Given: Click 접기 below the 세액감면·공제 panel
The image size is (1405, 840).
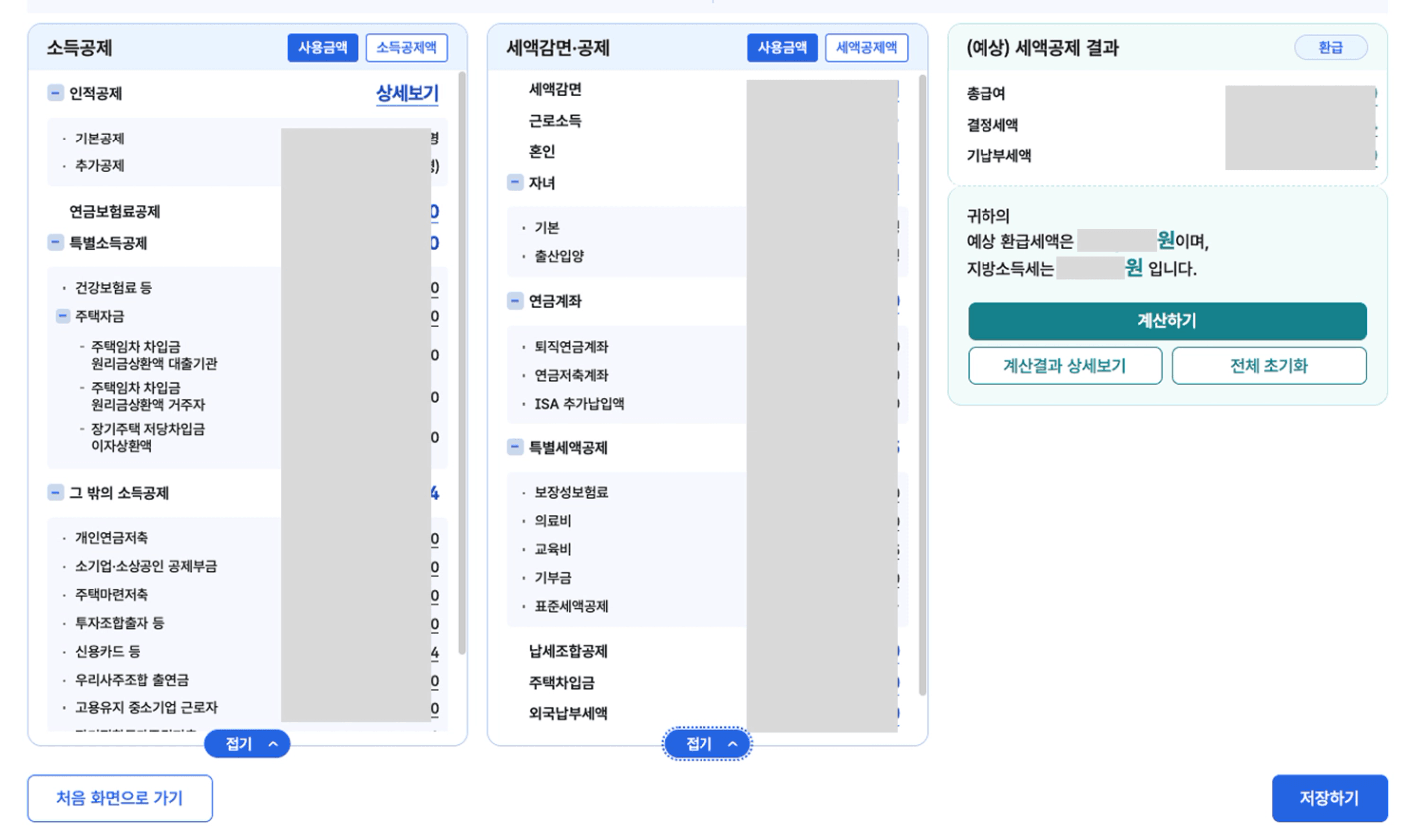Looking at the screenshot, I should tap(706, 743).
